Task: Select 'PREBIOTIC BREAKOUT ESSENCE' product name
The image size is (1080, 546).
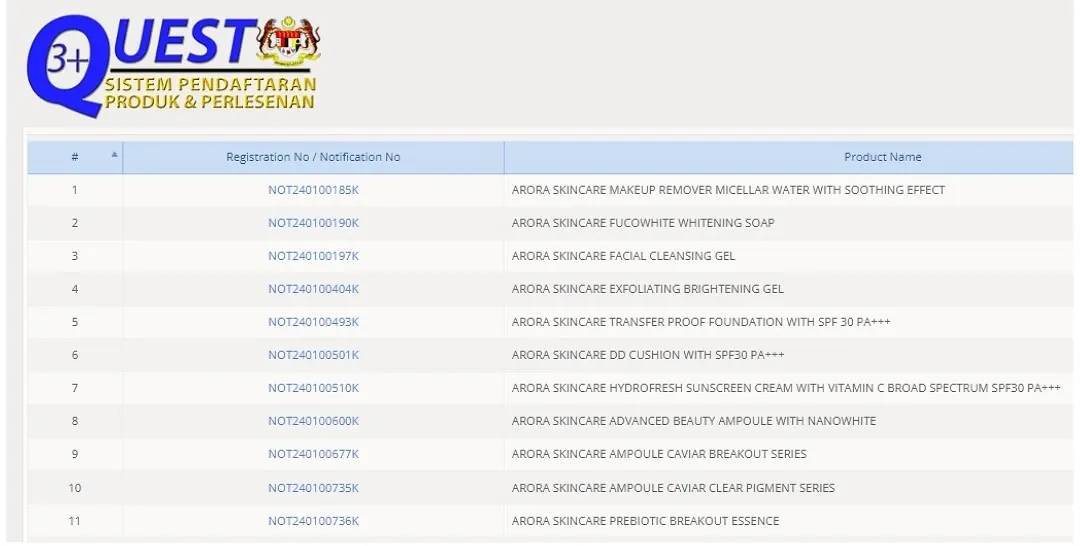Action: [x=645, y=521]
